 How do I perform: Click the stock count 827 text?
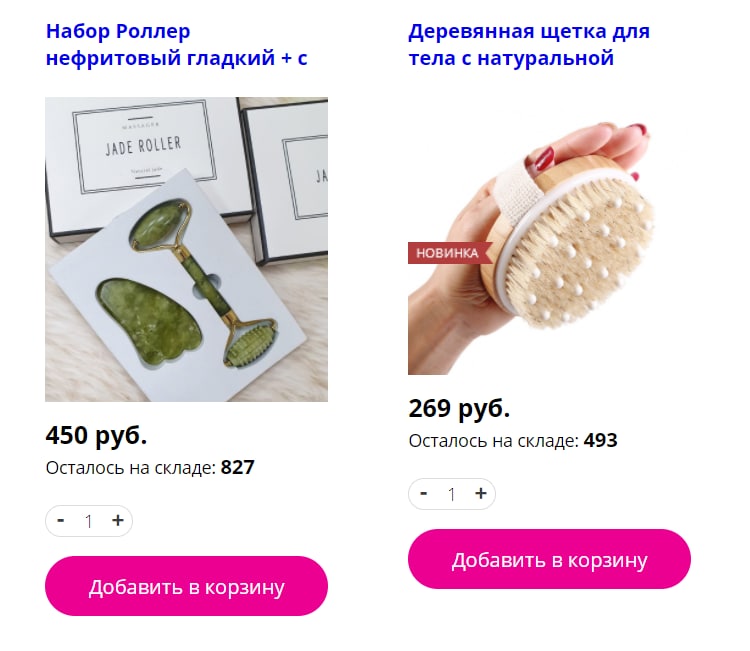click(x=238, y=467)
